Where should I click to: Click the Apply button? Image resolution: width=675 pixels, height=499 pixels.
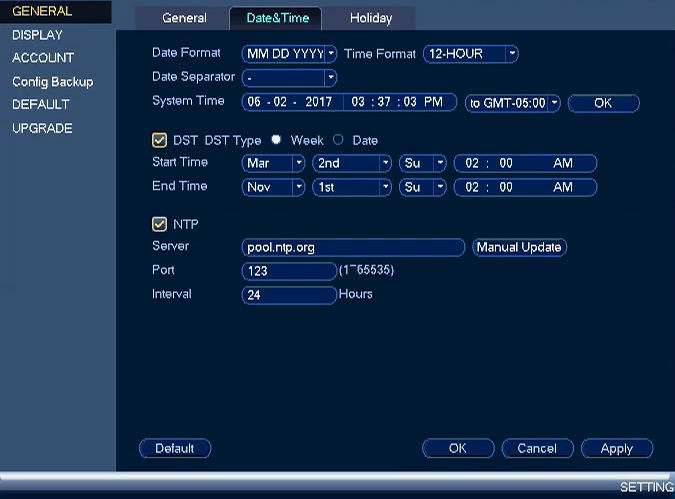coord(617,449)
